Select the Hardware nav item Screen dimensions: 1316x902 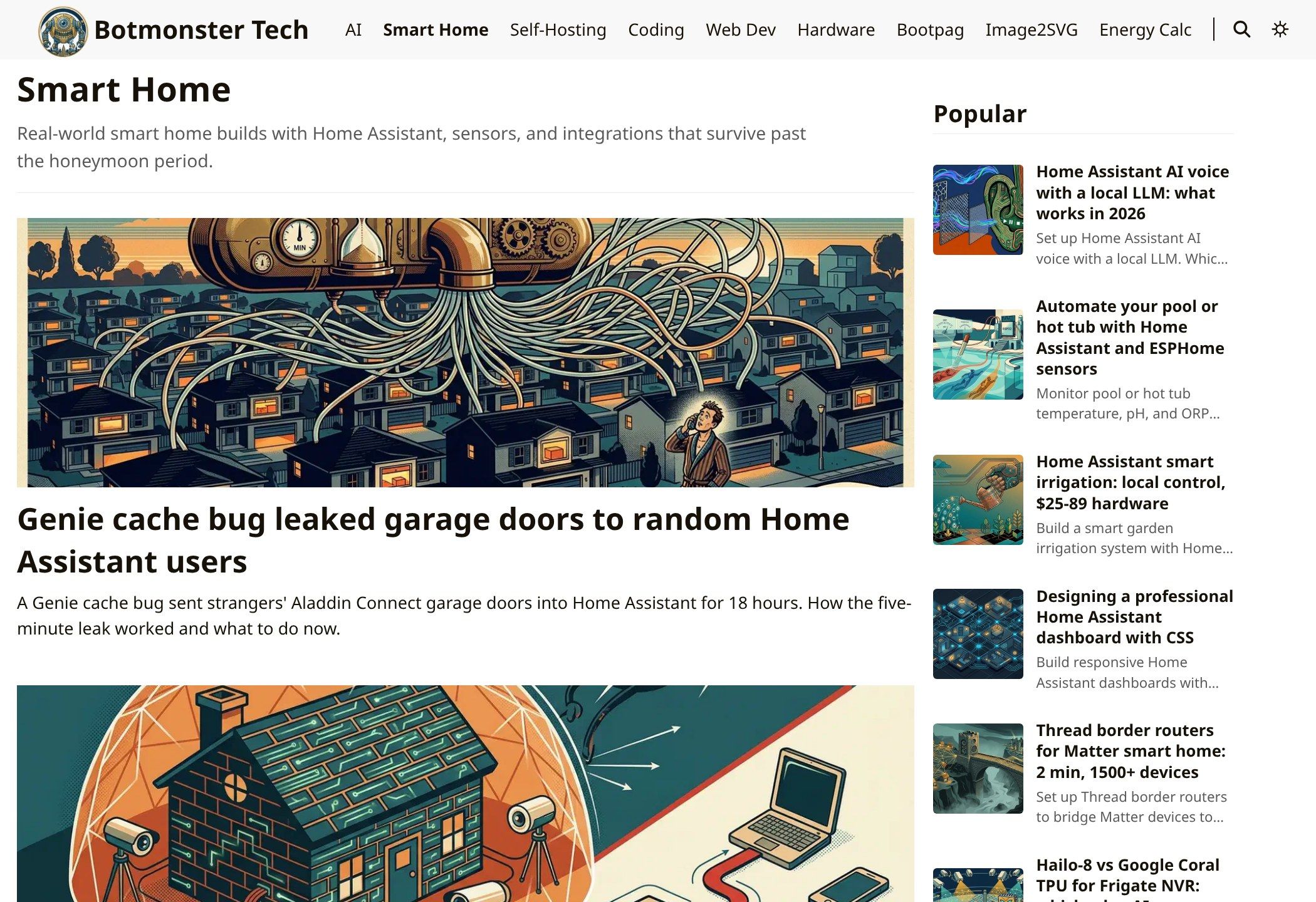836,29
